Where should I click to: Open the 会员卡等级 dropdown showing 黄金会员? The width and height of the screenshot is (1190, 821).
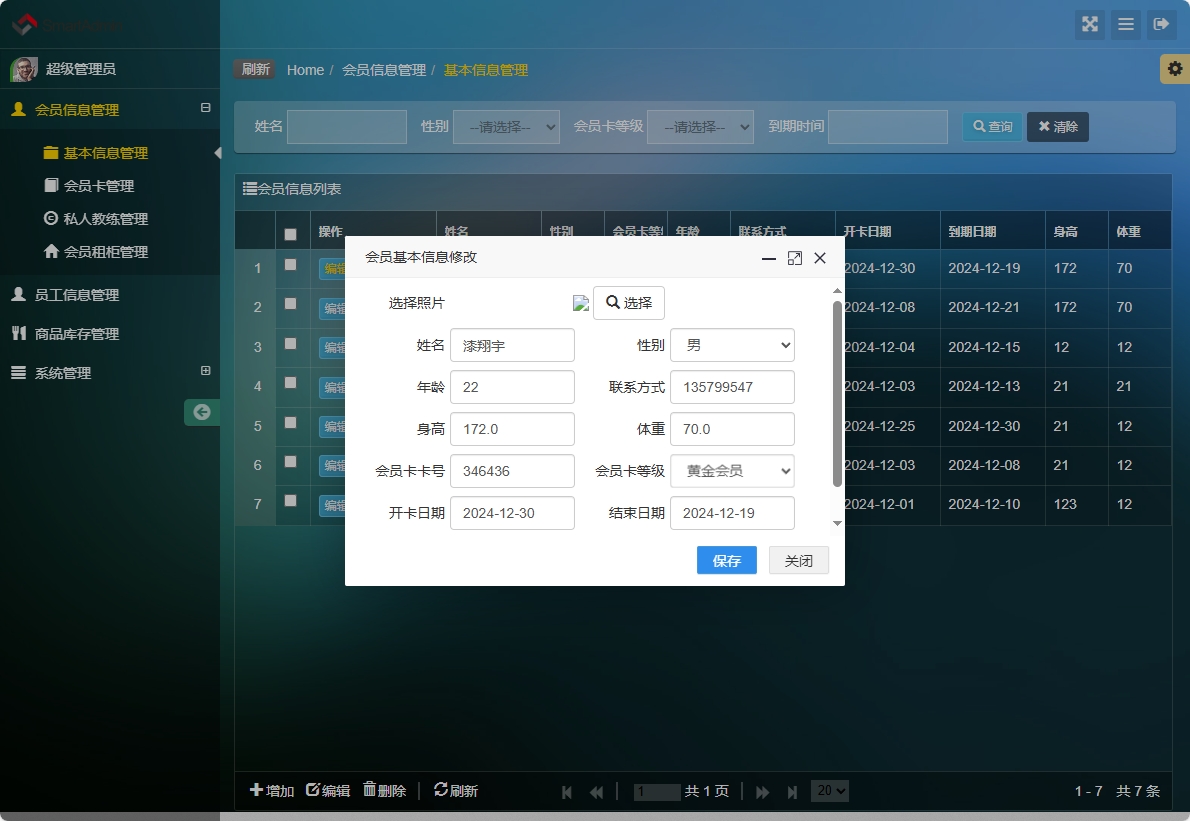tap(732, 470)
